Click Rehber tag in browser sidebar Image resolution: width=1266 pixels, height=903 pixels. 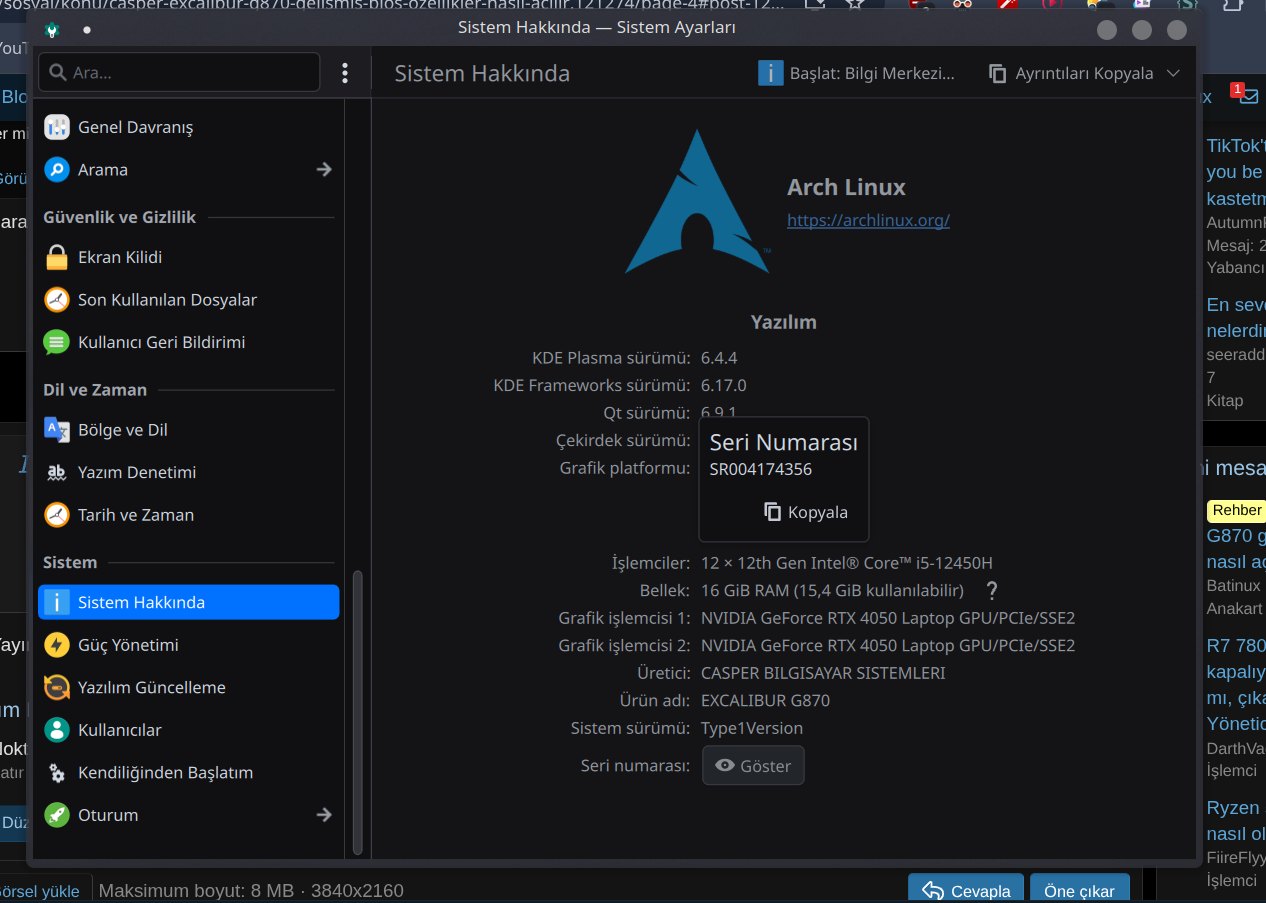tap(1237, 510)
